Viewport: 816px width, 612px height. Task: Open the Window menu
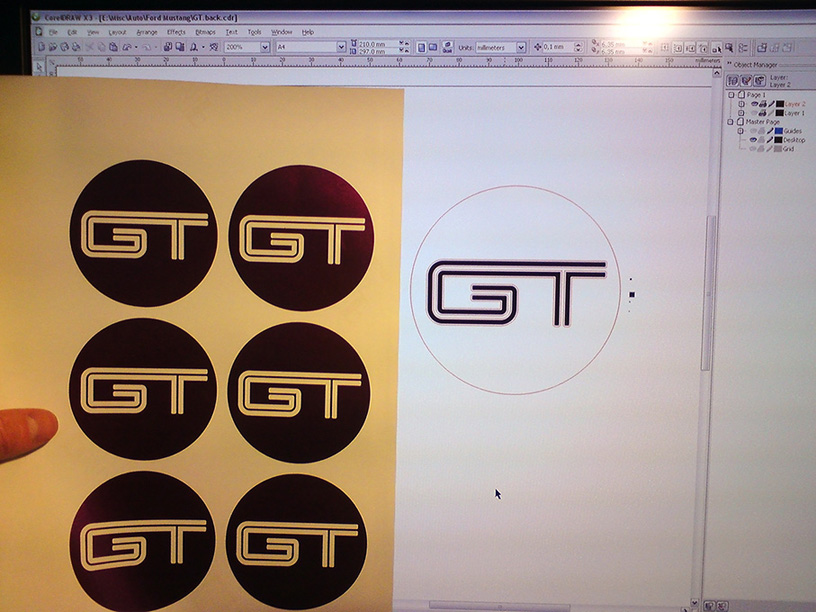pyautogui.click(x=282, y=32)
